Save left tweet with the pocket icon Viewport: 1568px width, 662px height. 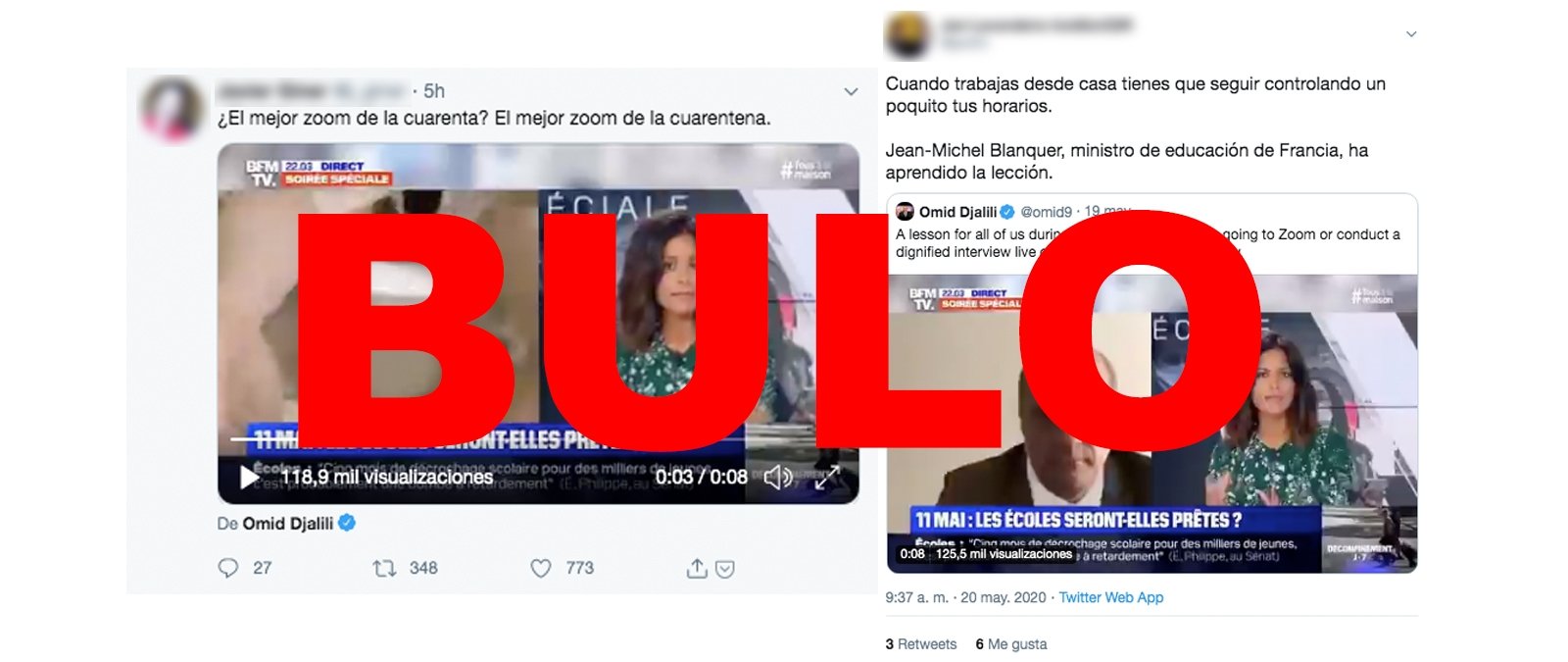(x=725, y=569)
